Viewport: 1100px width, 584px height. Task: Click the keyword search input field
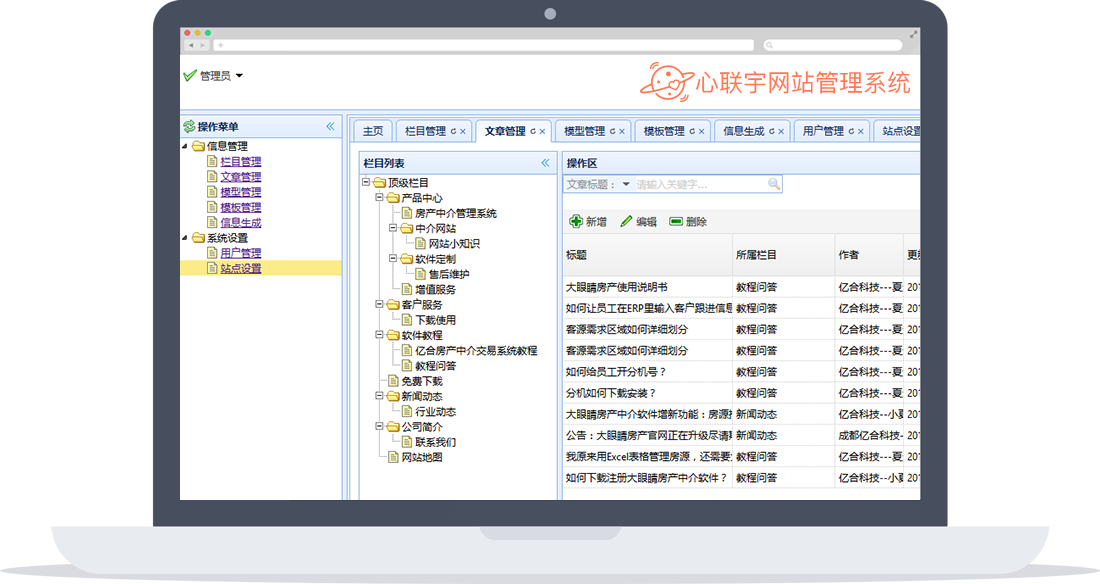(700, 184)
